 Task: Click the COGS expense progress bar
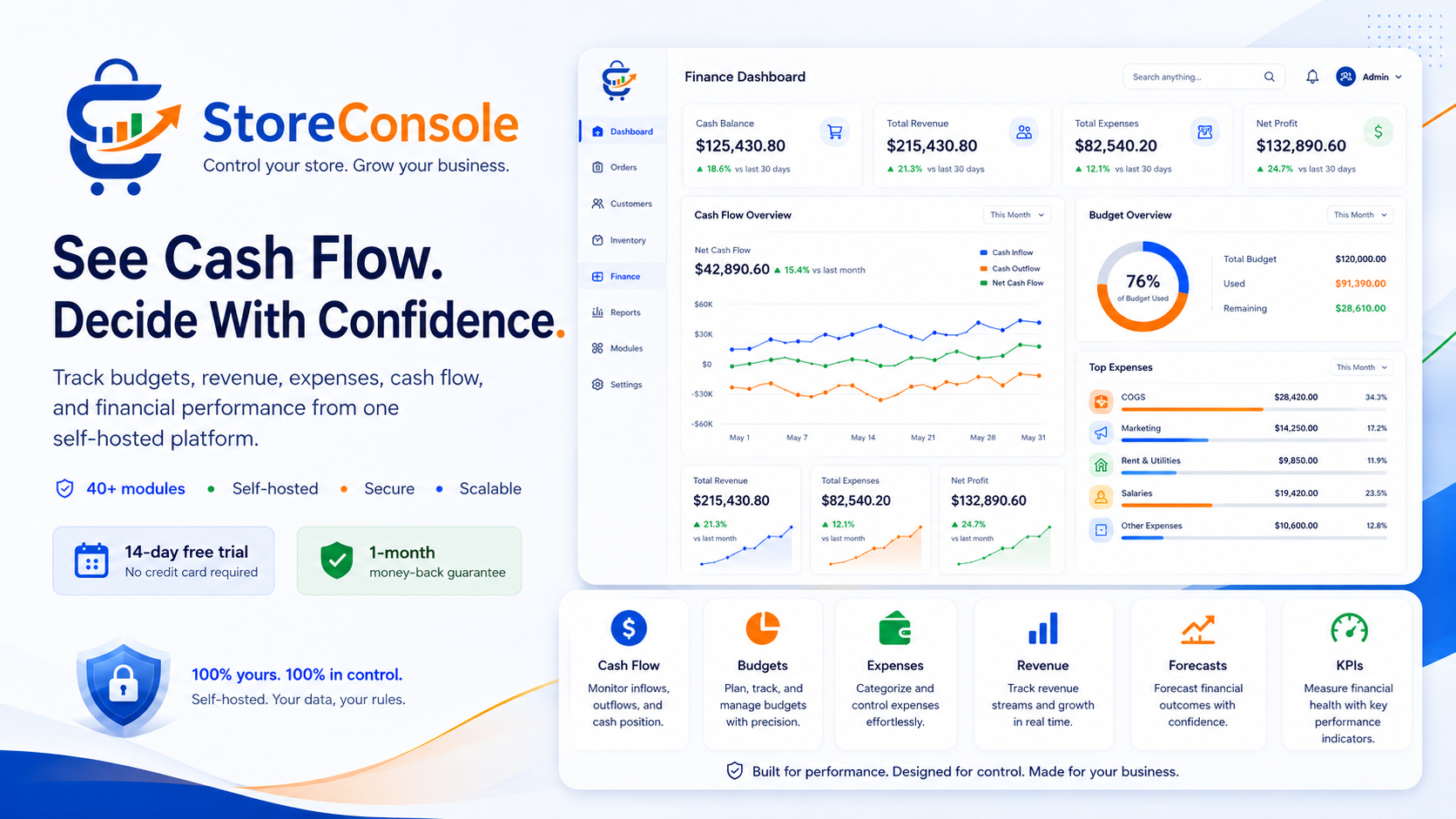[1254, 409]
